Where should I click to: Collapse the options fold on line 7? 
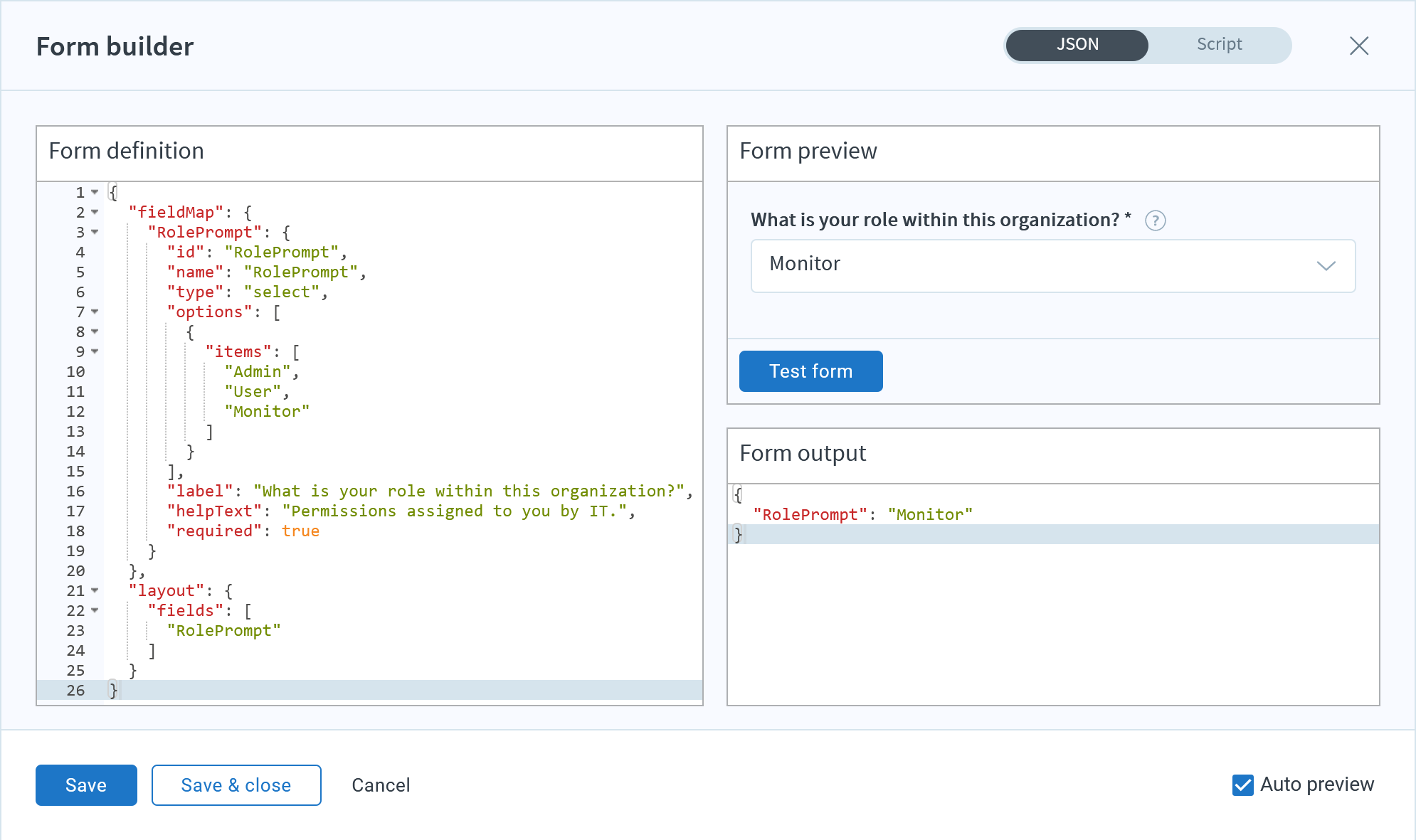(95, 312)
